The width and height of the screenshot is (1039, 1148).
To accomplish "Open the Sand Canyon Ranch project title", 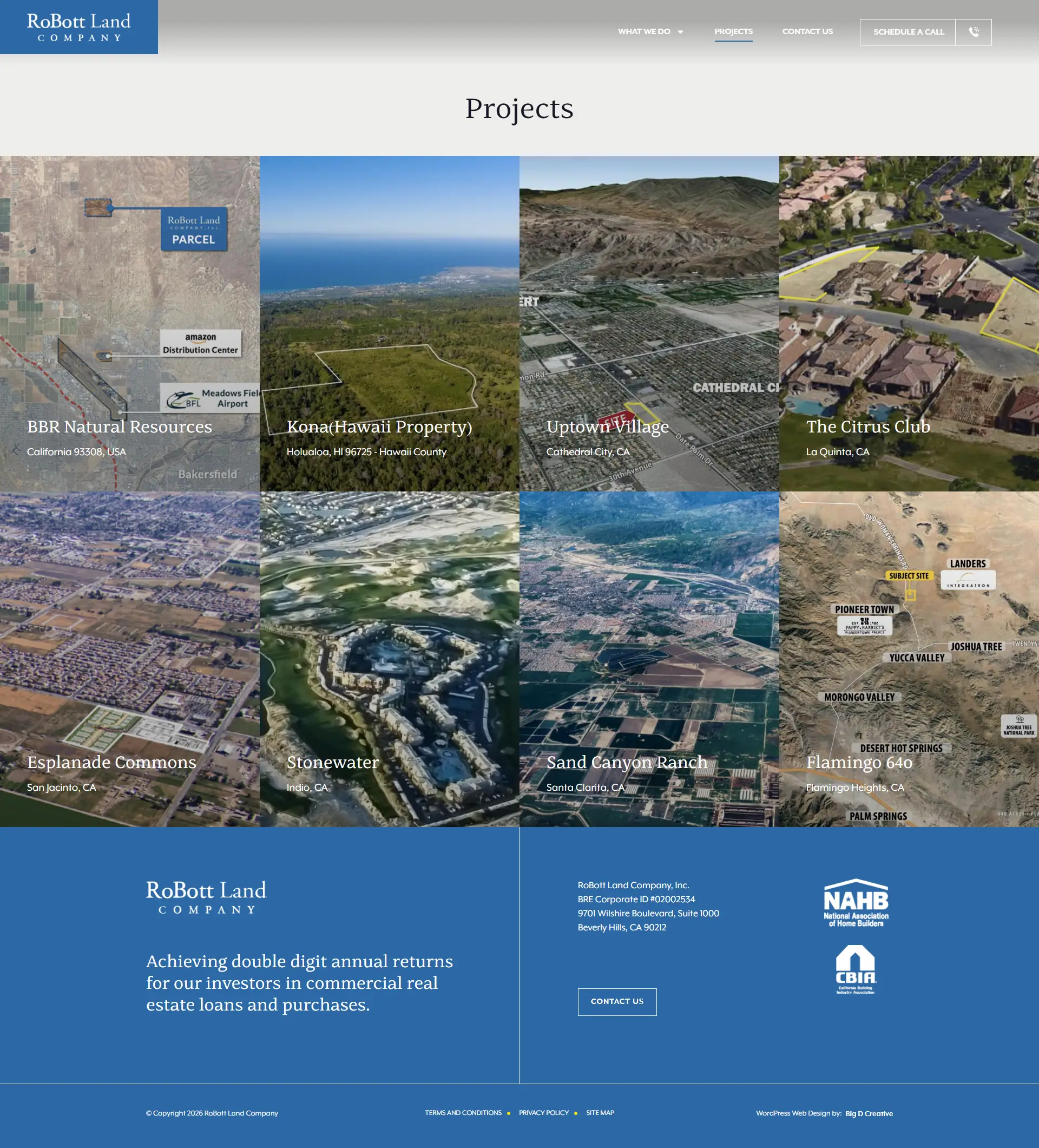I will pos(627,762).
